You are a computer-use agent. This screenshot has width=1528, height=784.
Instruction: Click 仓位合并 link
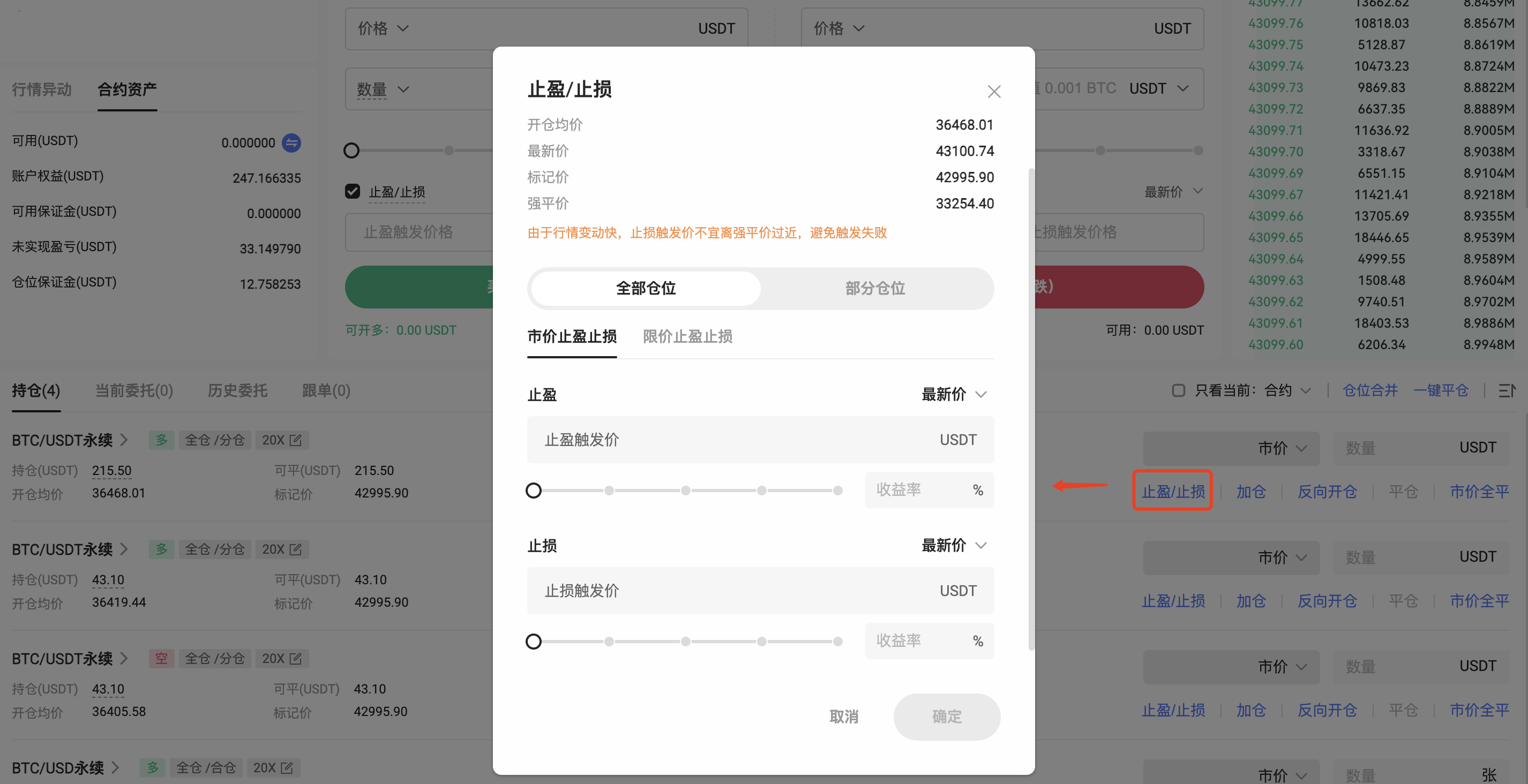click(x=1370, y=390)
